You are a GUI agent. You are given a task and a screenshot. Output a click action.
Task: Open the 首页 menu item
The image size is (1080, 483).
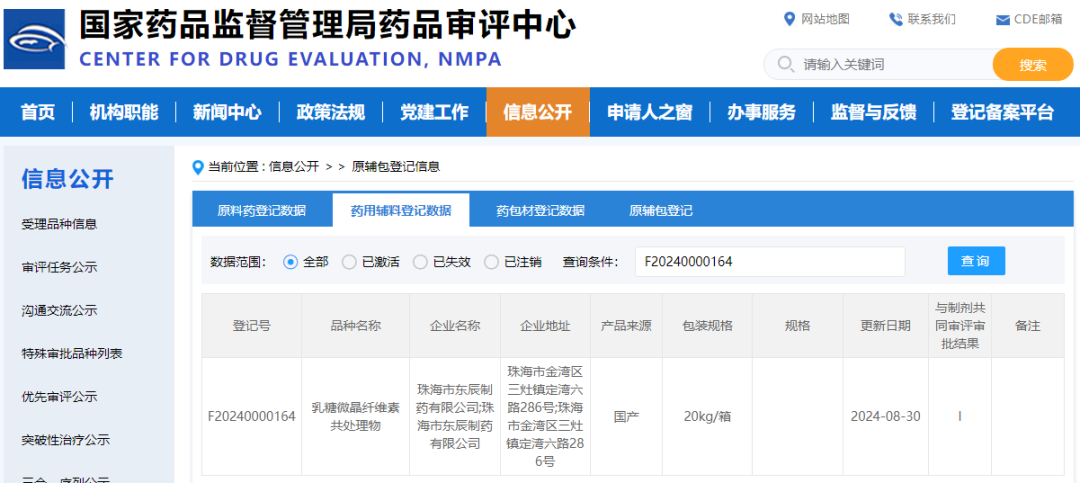pos(38,112)
